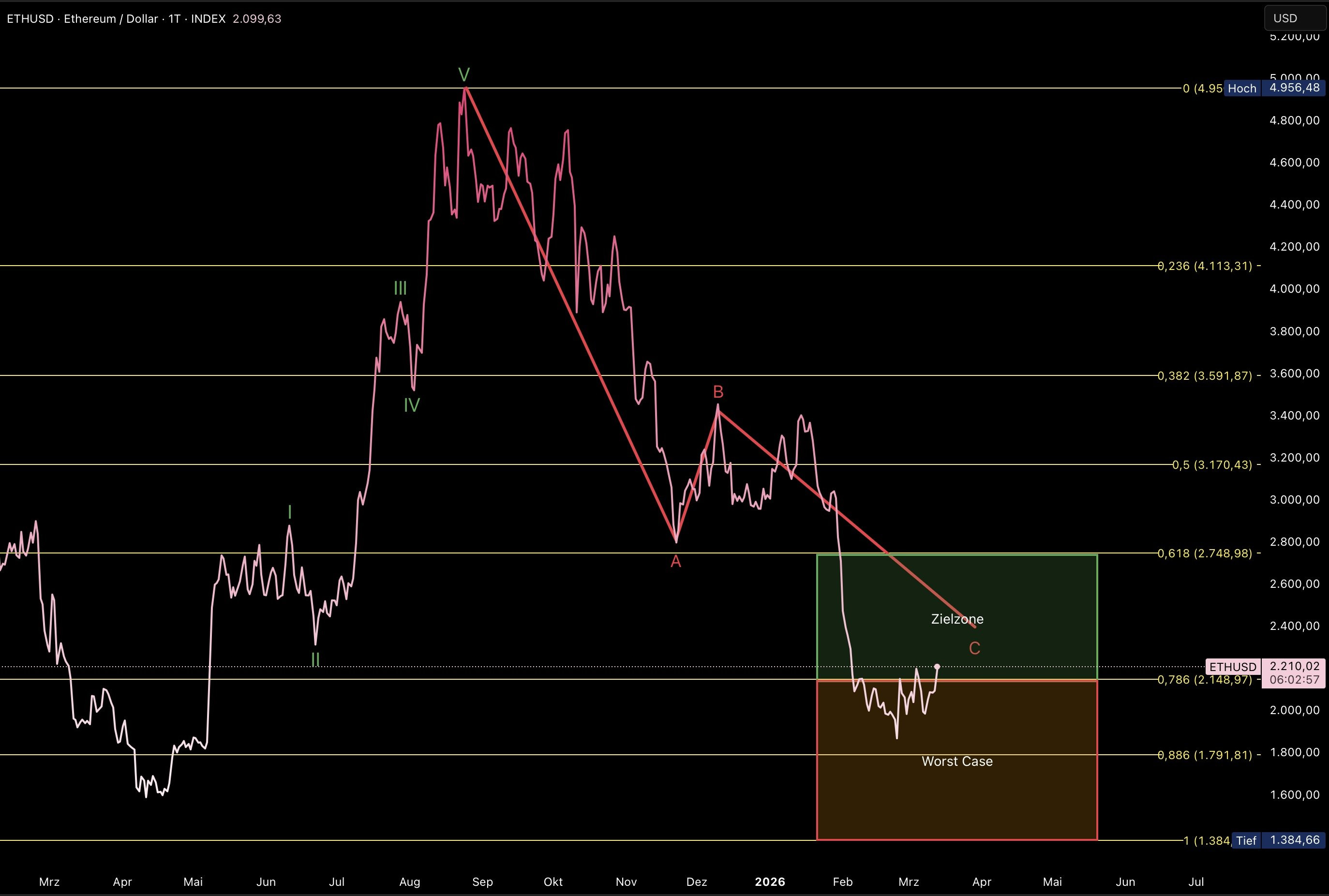Click the ETHUSD current price tag
1329x896 pixels.
click(1265, 673)
